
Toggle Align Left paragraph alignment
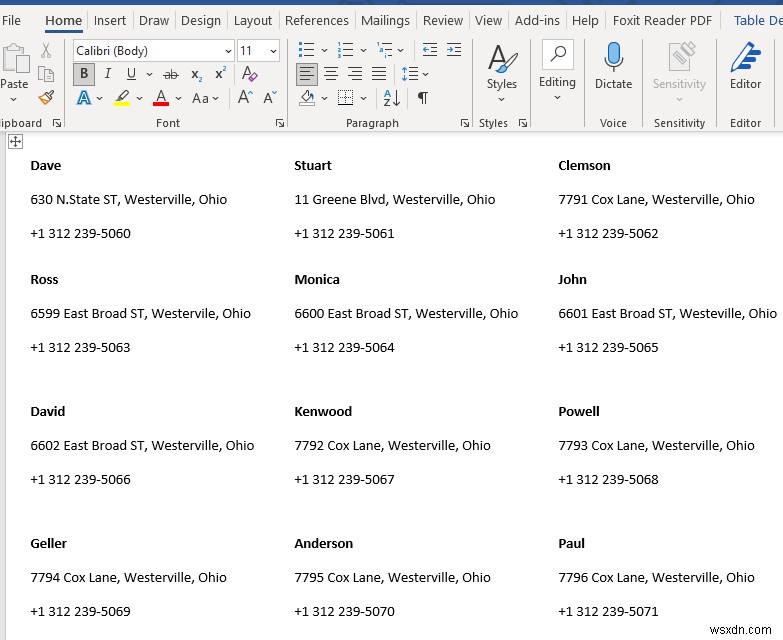pyautogui.click(x=307, y=74)
